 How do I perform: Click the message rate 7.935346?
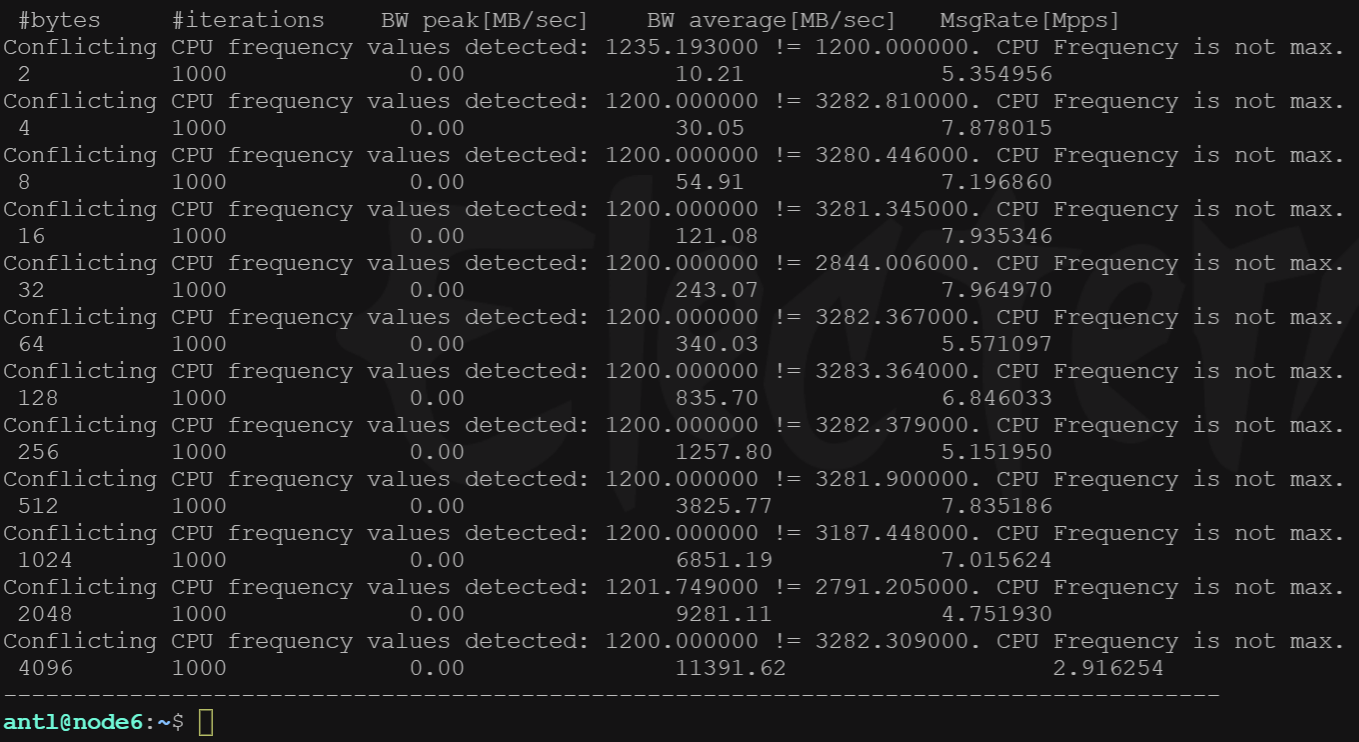click(x=997, y=236)
